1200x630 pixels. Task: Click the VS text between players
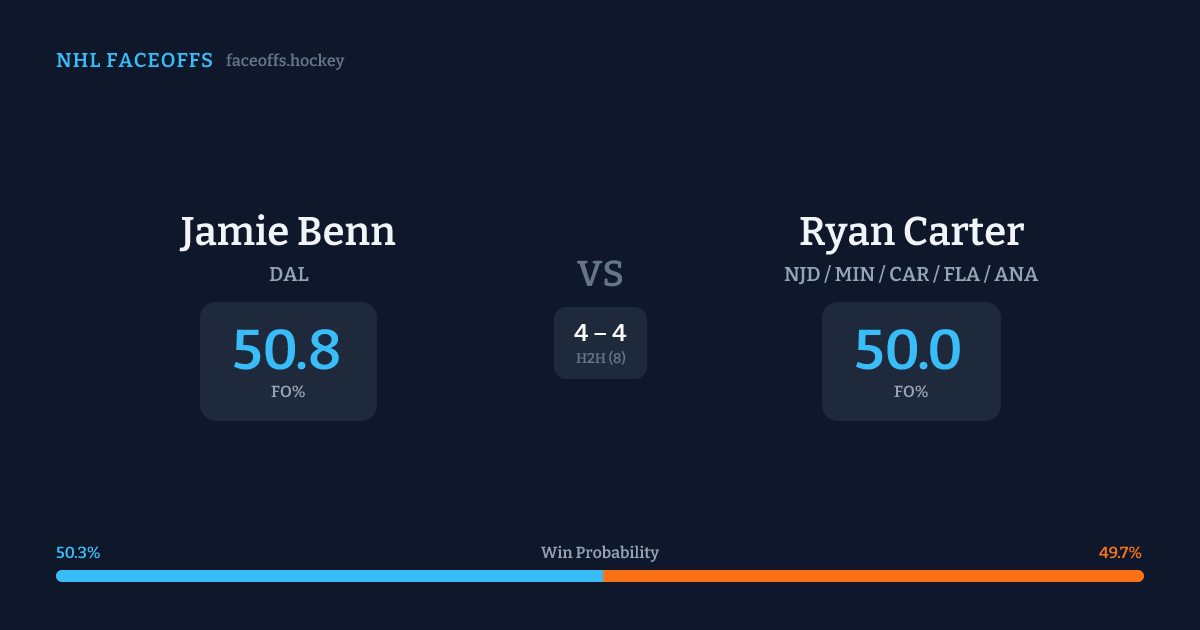[600, 274]
